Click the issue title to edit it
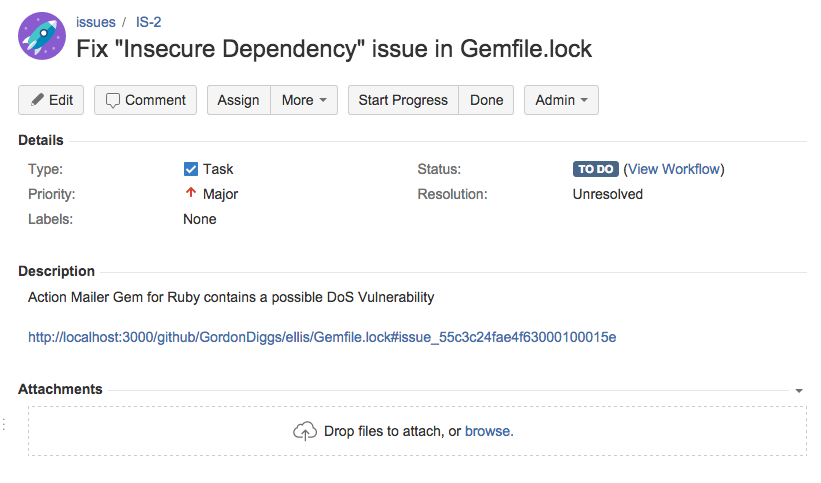 pyautogui.click(x=334, y=49)
